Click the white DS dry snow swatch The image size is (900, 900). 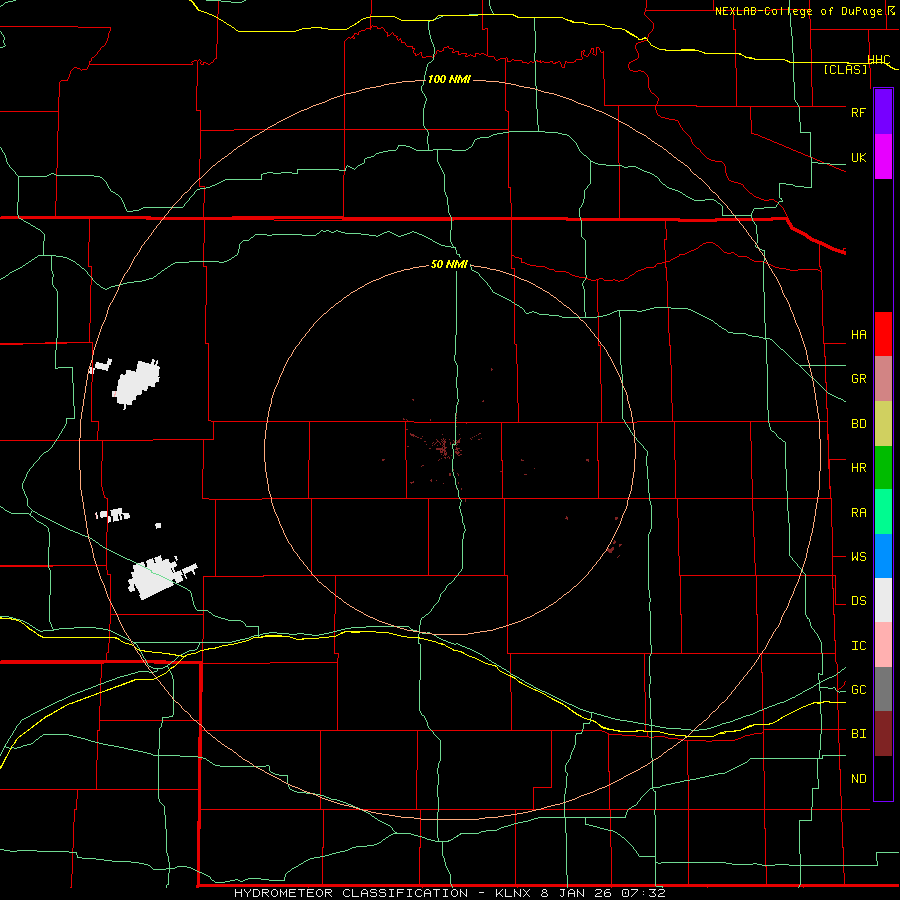883,600
